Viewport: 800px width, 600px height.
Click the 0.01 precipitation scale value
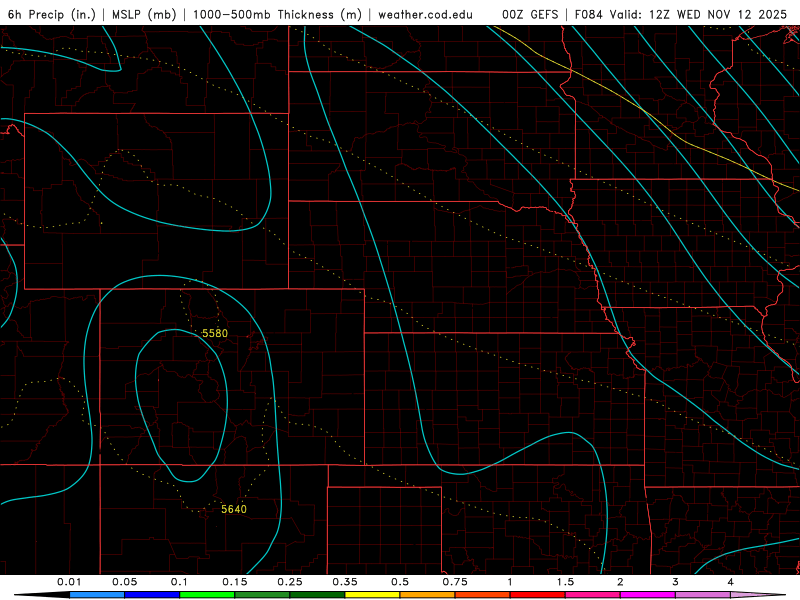pyautogui.click(x=69, y=582)
